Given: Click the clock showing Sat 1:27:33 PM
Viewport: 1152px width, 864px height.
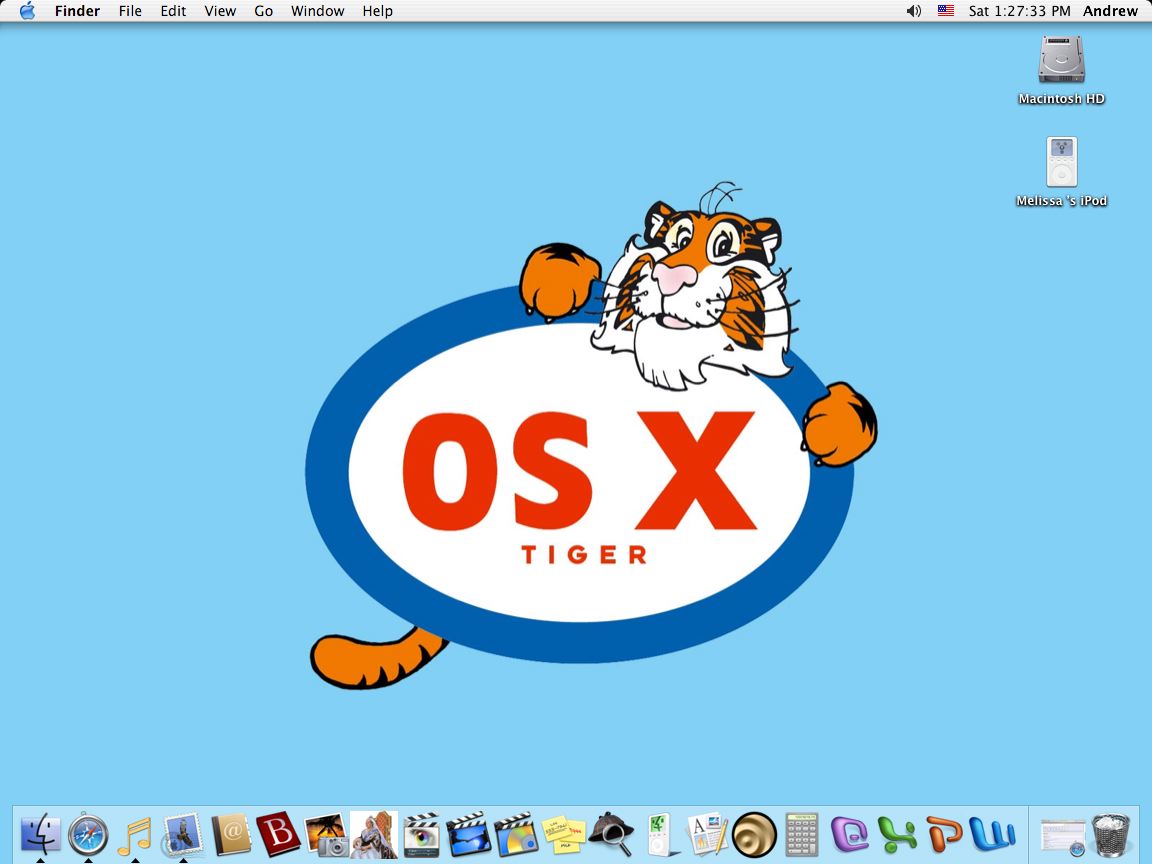Looking at the screenshot, I should point(1019,11).
